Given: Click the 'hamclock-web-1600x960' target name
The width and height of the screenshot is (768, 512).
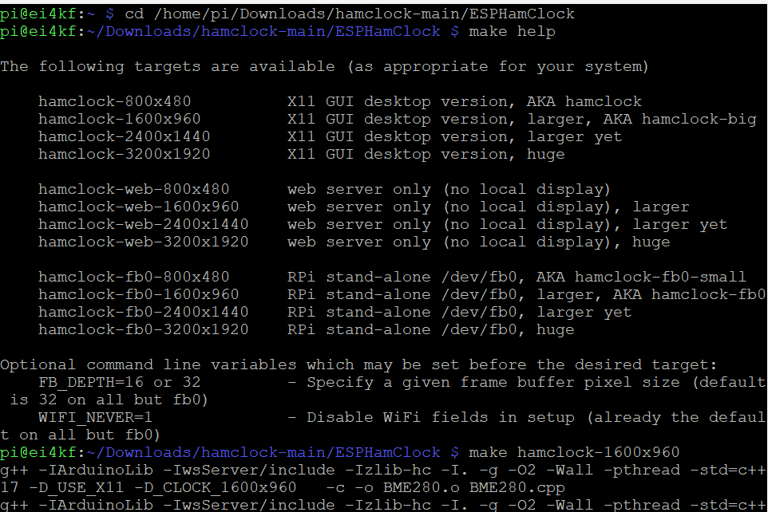Looking at the screenshot, I should pyautogui.click(x=139, y=207).
